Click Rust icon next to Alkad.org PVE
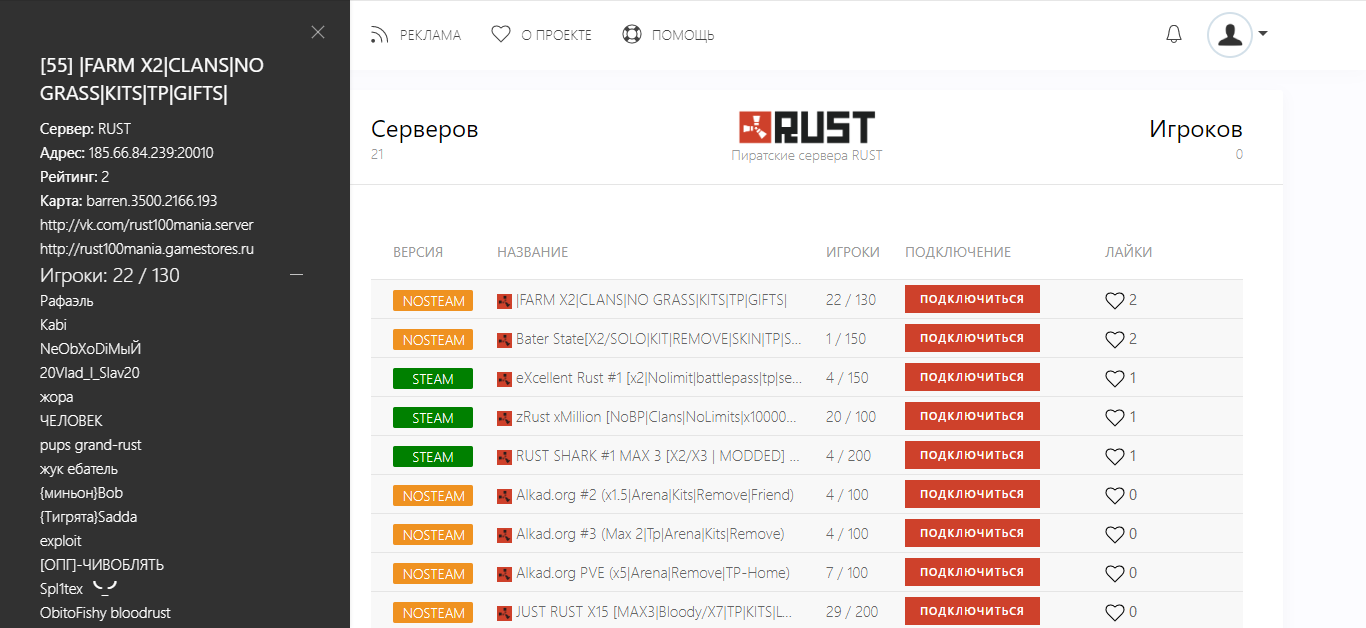 (504, 573)
